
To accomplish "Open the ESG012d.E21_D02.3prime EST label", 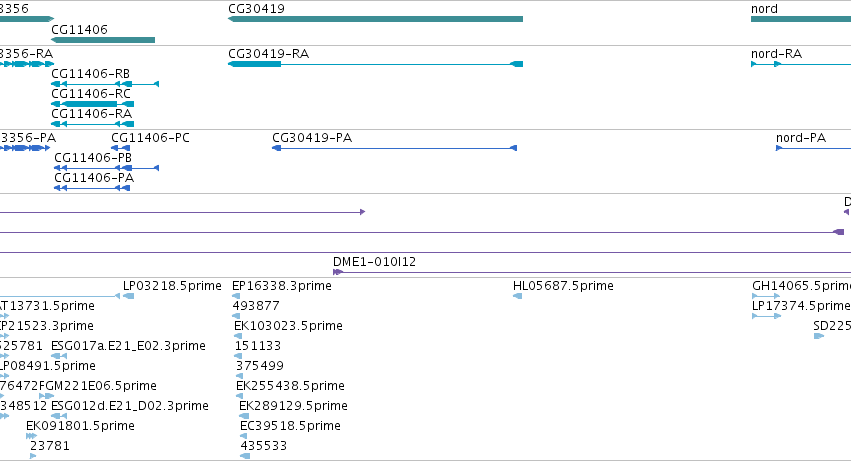I will (130, 406).
